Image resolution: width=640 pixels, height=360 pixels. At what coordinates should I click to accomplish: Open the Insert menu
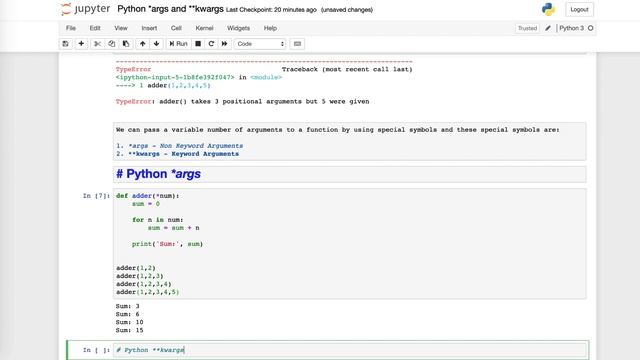point(149,28)
